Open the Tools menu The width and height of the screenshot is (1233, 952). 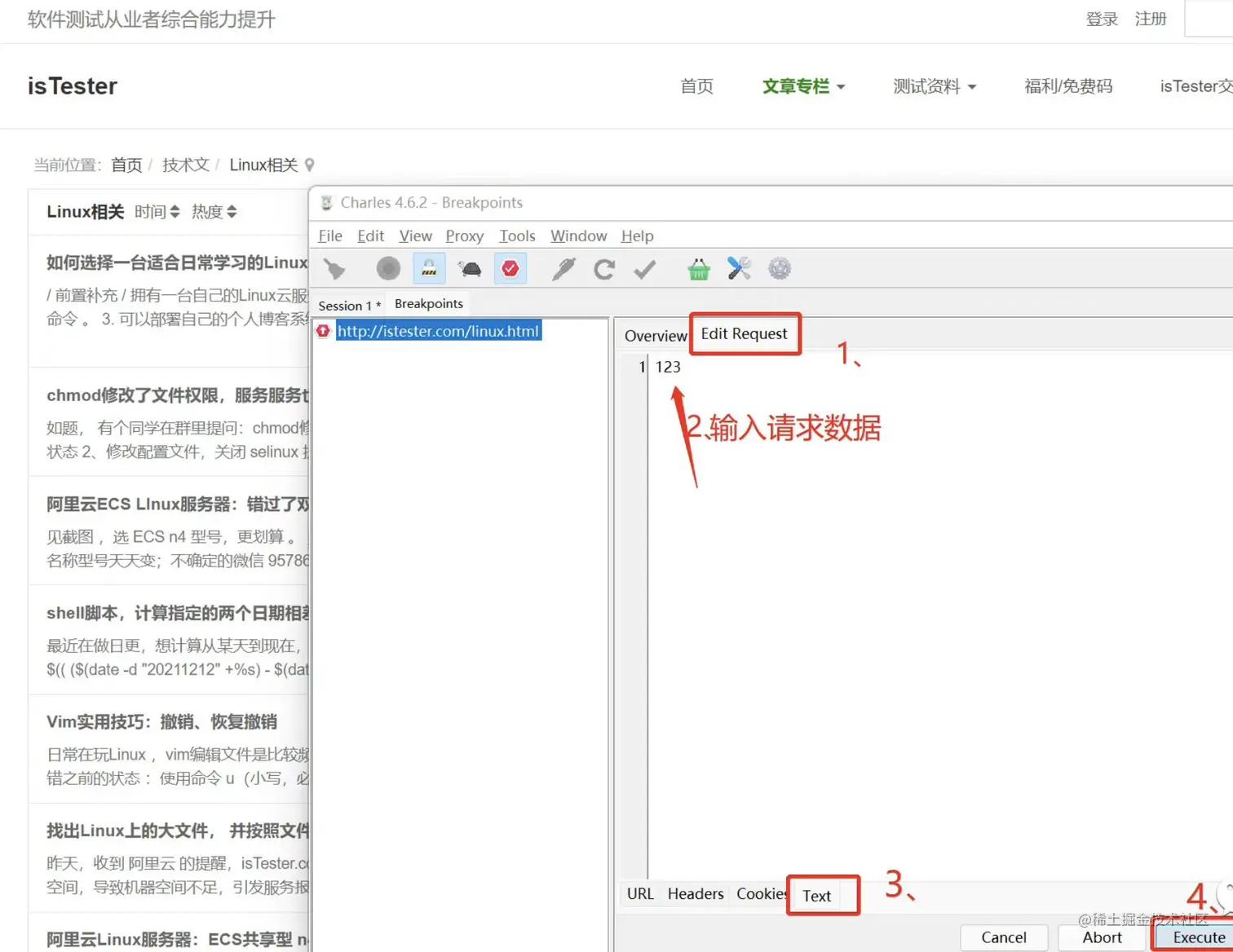coord(517,236)
